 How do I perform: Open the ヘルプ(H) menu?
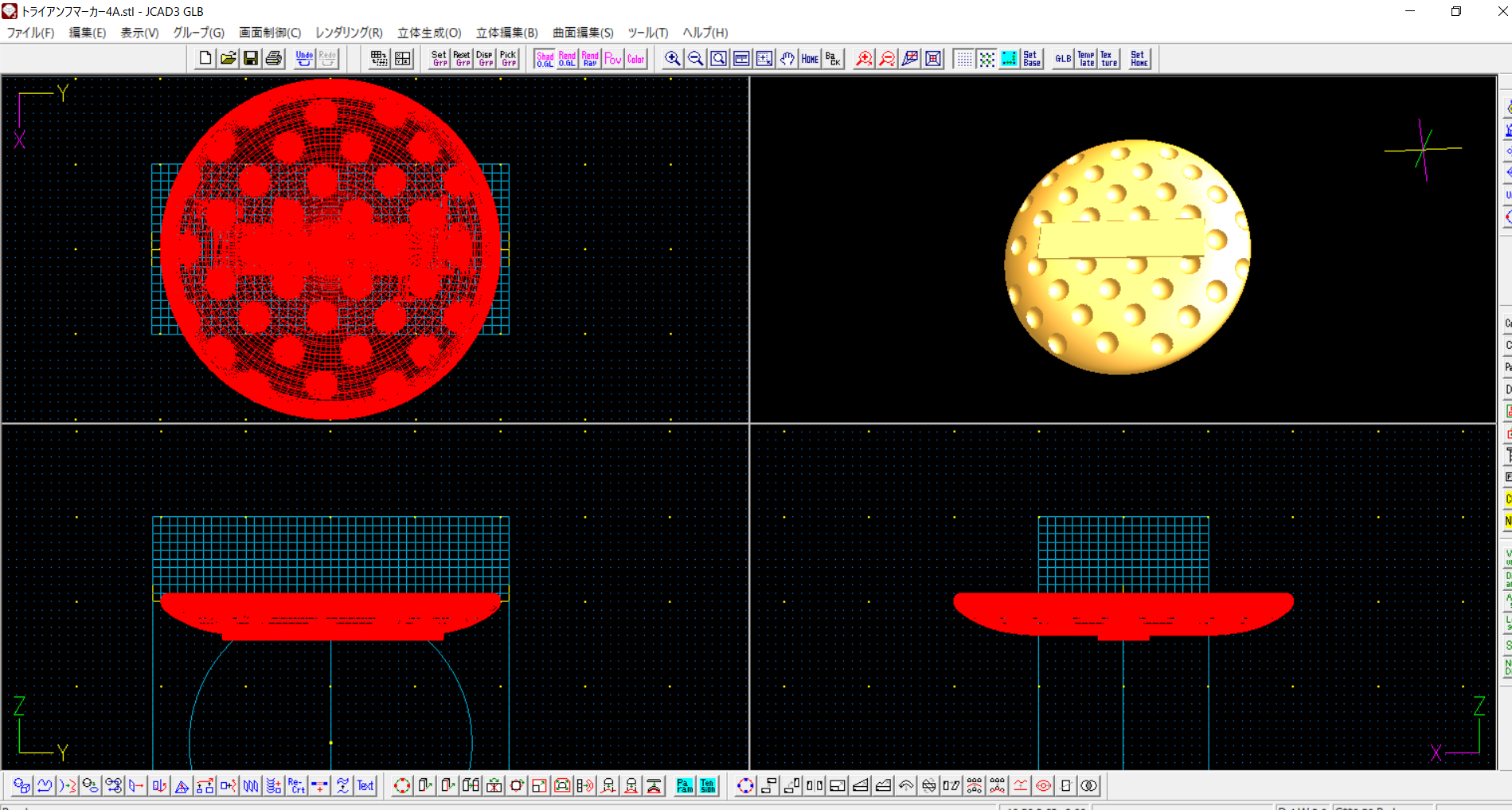point(705,33)
